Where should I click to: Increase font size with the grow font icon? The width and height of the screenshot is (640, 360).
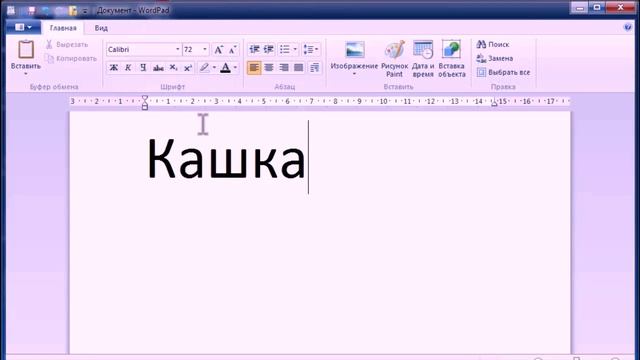(x=218, y=49)
